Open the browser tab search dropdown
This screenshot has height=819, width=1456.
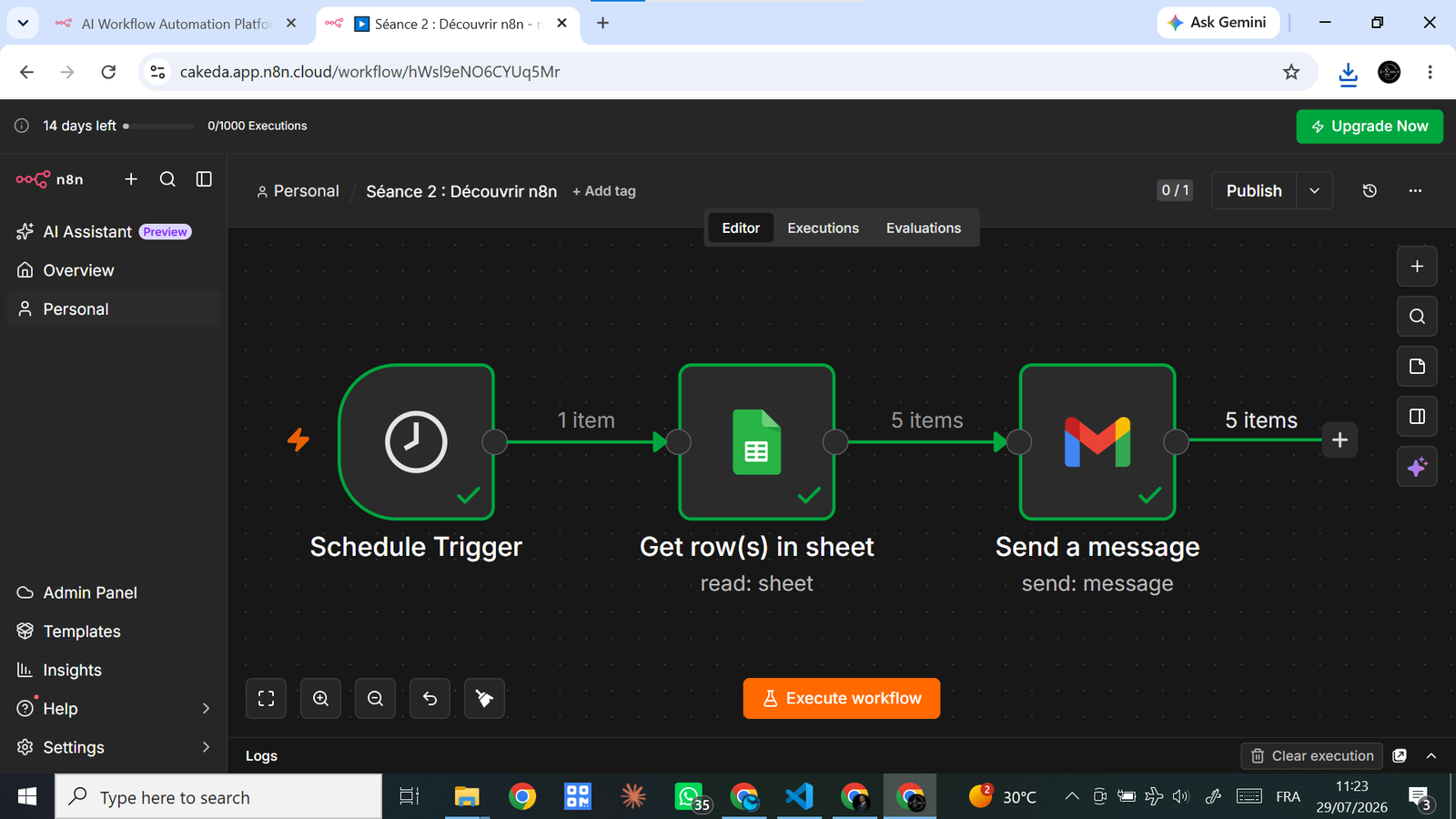pos(23,23)
